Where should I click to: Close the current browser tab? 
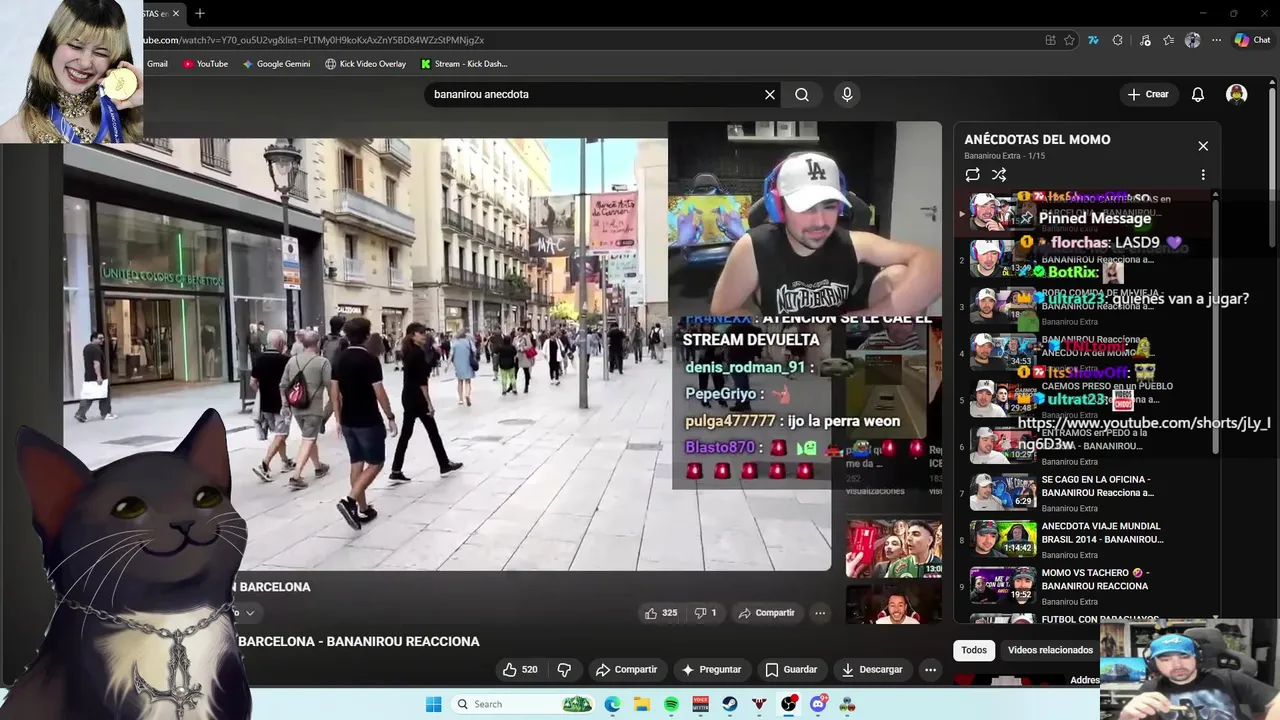(x=176, y=13)
